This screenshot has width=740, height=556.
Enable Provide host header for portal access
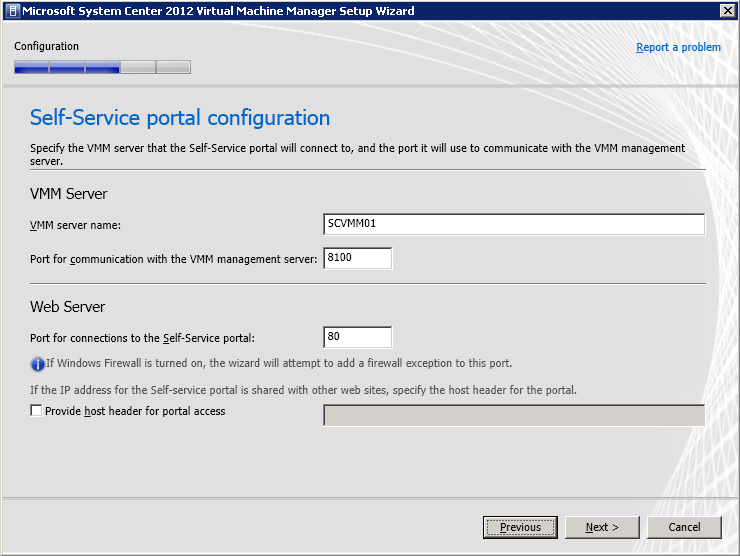tap(37, 411)
